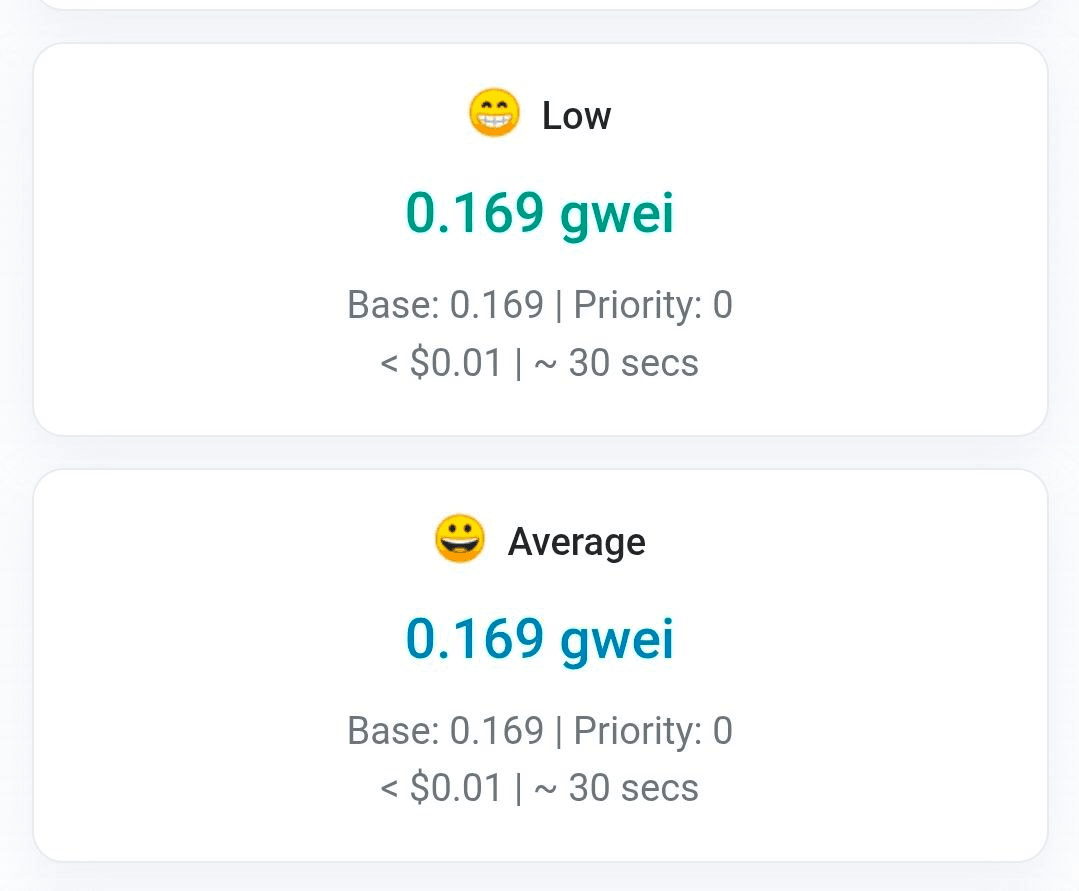Click the smiley emoji beside Average
The image size is (1079, 891).
coord(460,540)
